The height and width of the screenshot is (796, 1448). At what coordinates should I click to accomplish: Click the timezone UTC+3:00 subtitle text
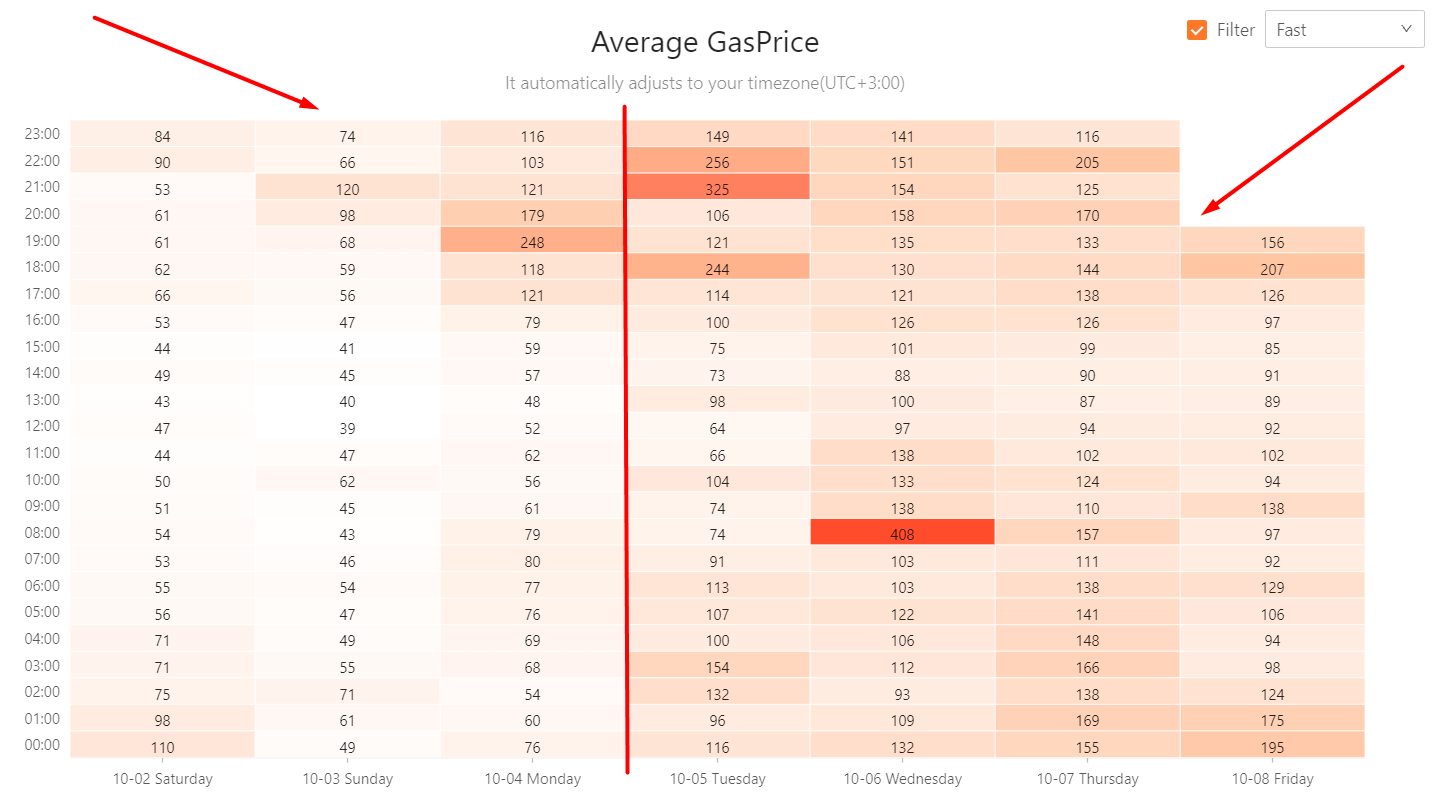(705, 83)
